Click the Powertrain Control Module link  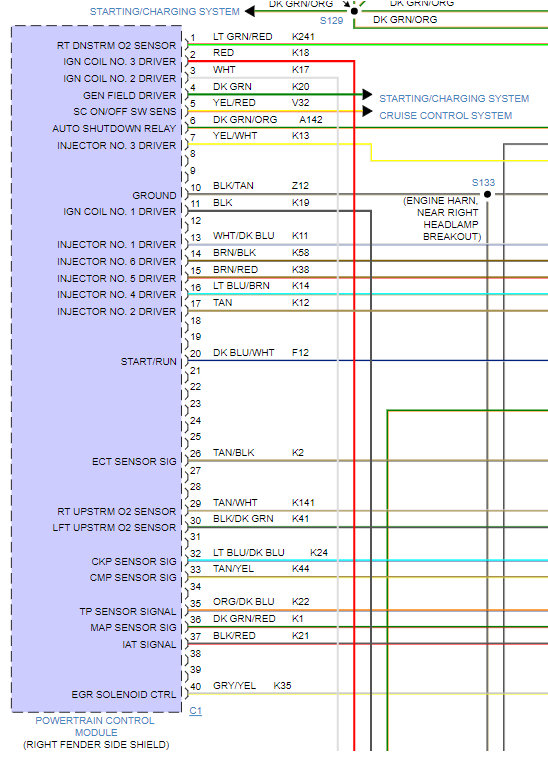[x=95, y=726]
